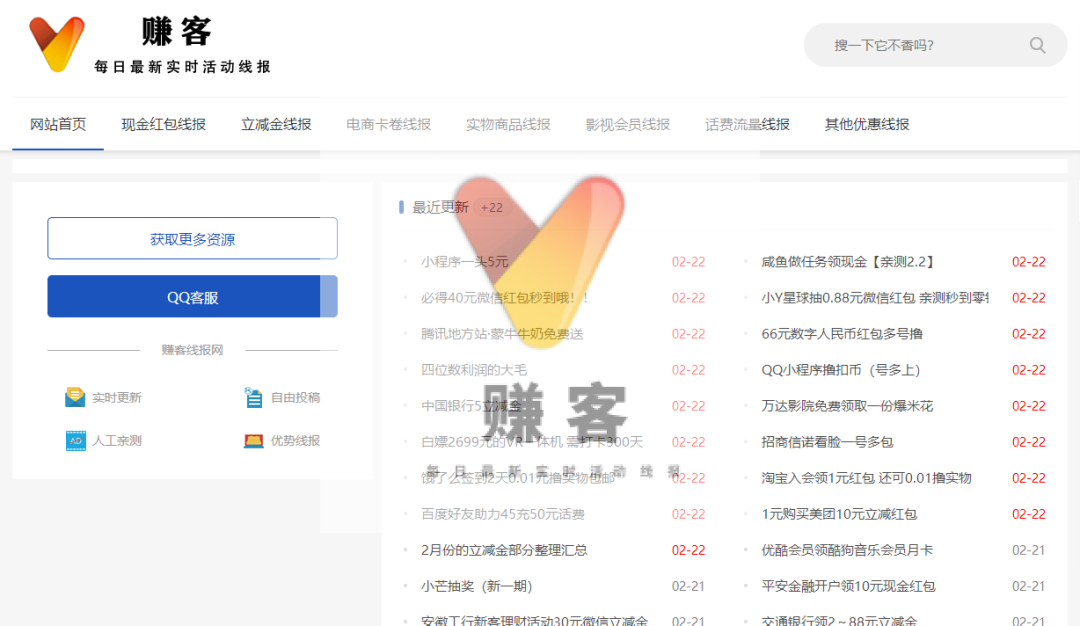The height and width of the screenshot is (626, 1080).
Task: Click the 每日最新实时活动线报 header tagline
Action: pyautogui.click(x=183, y=67)
